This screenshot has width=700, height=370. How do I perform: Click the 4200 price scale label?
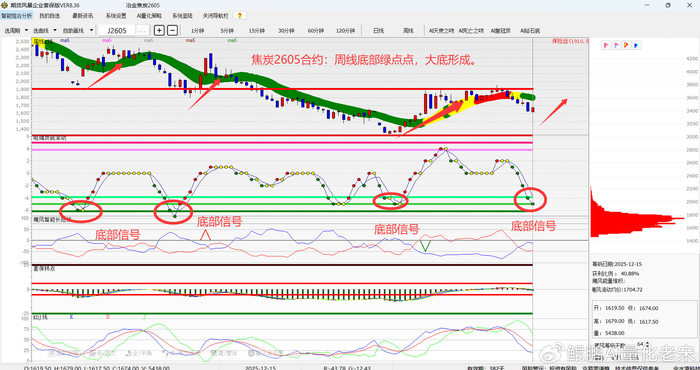pos(692,58)
